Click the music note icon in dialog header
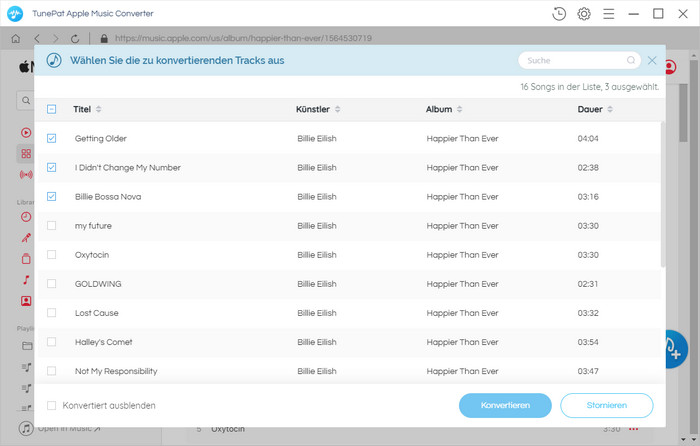Screen dimensions: 700x446 [54, 60]
